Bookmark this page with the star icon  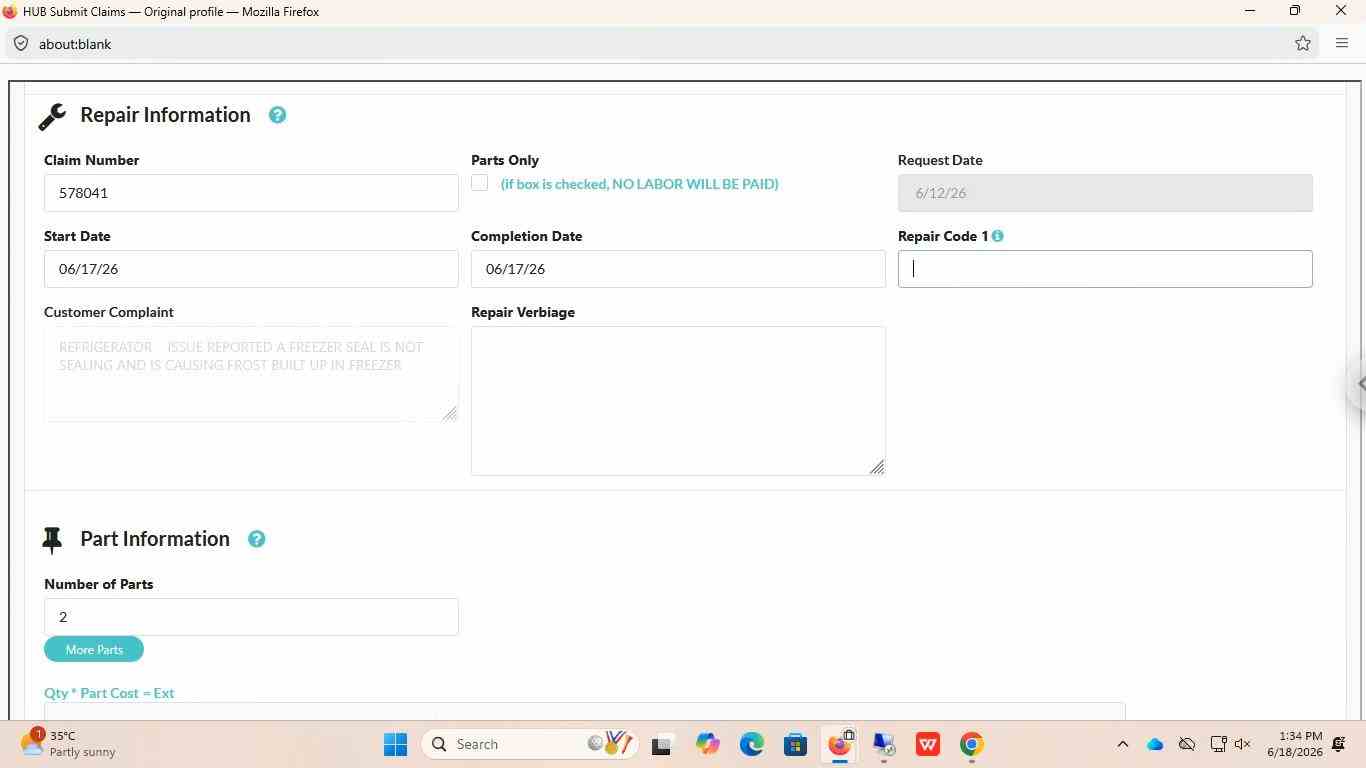tap(1302, 44)
